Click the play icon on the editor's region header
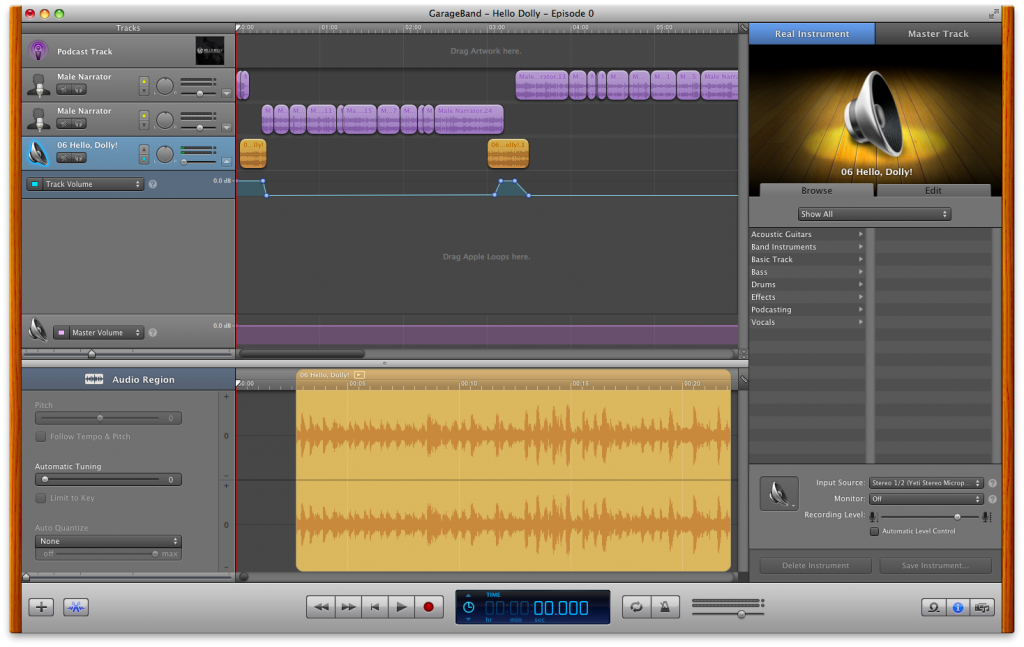Screen dimensions: 1024x647 pos(359,375)
